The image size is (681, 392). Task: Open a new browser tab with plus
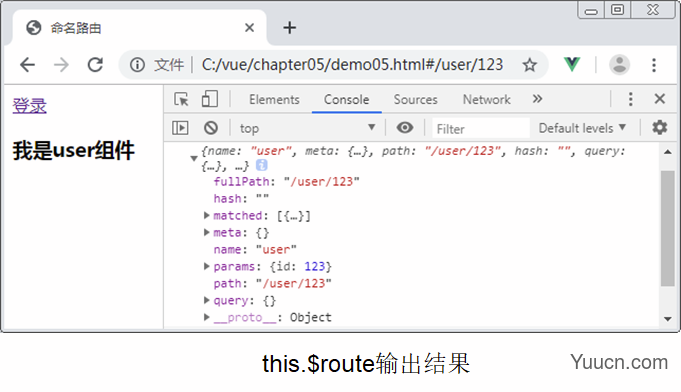pos(289,28)
